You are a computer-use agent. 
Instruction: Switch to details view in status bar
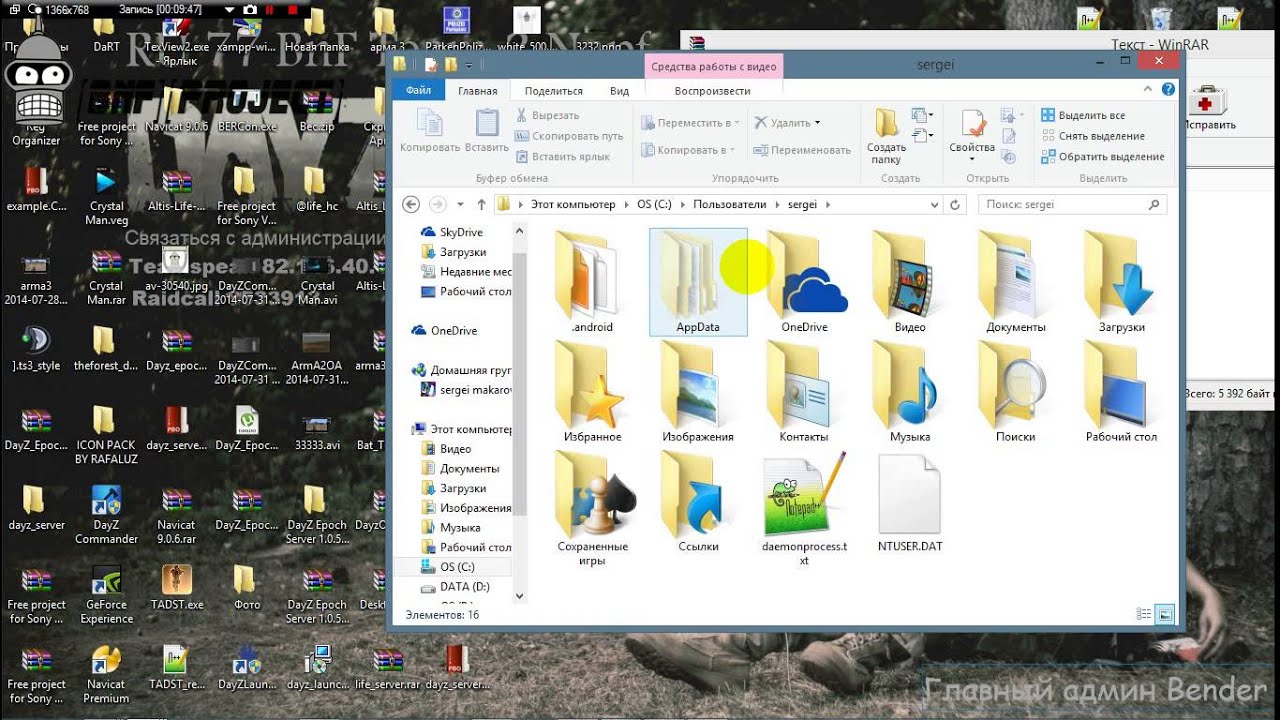click(1145, 614)
